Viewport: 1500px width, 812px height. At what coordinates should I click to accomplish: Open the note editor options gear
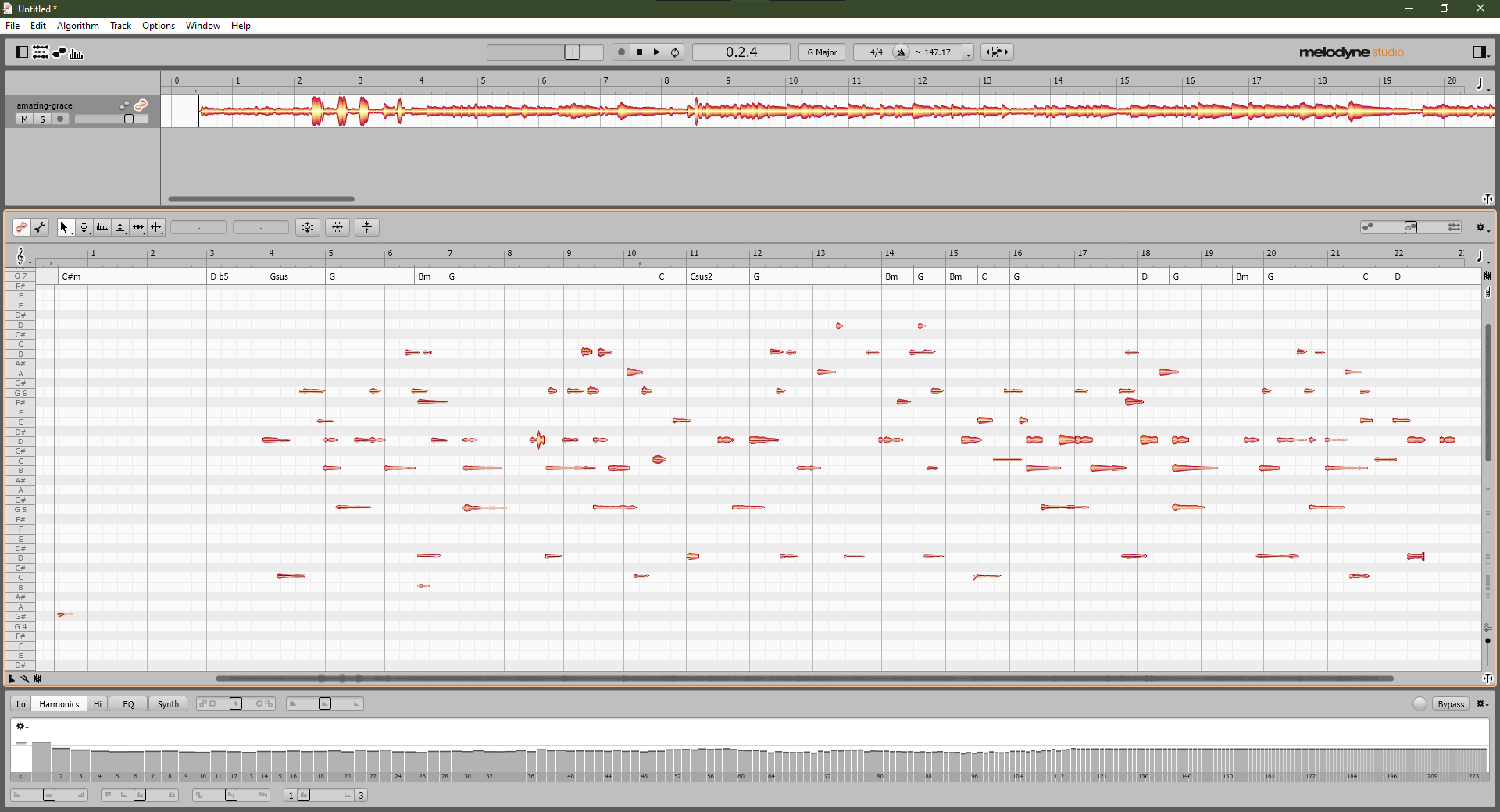point(1481,229)
